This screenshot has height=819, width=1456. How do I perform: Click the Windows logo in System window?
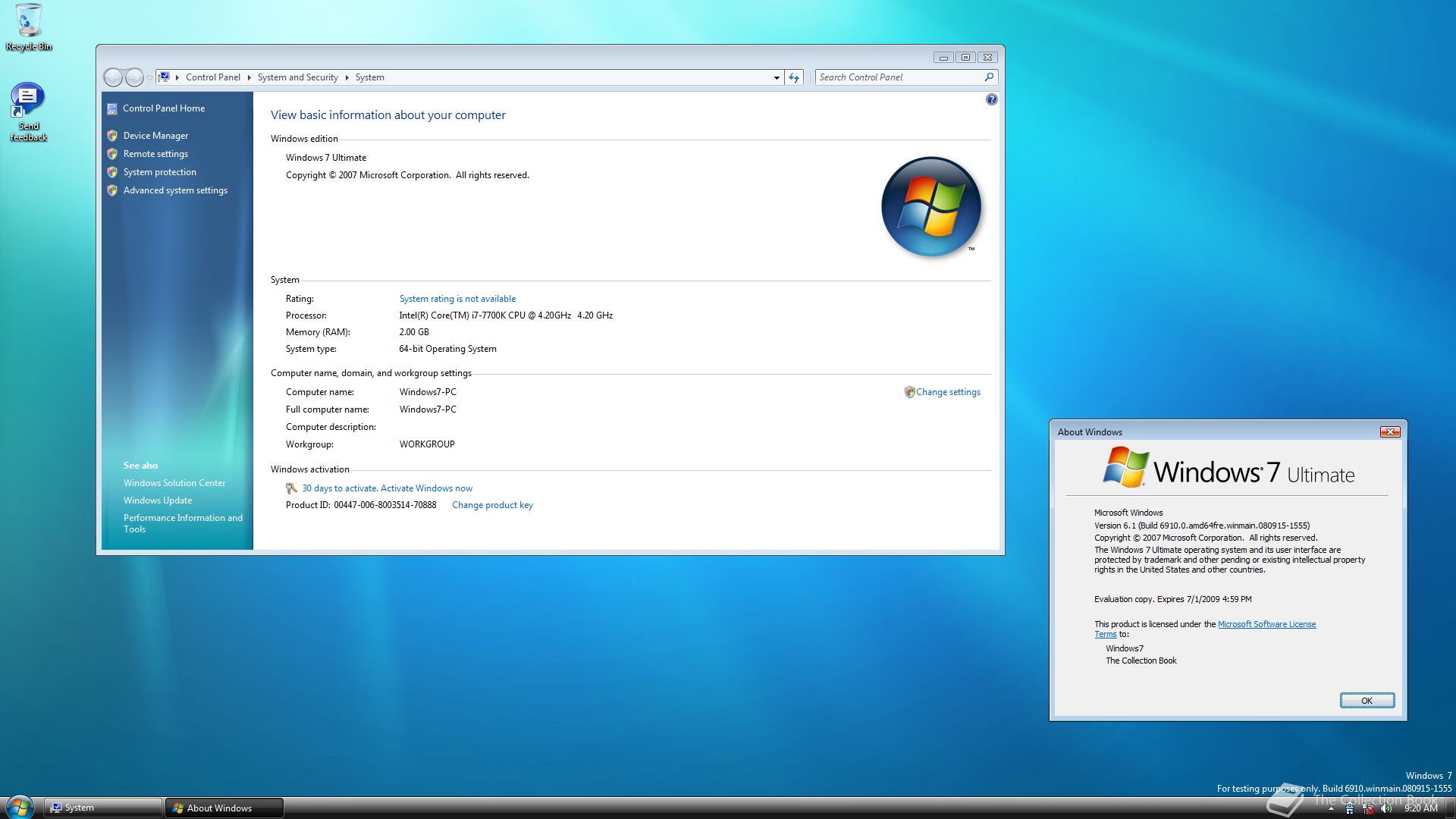point(930,206)
